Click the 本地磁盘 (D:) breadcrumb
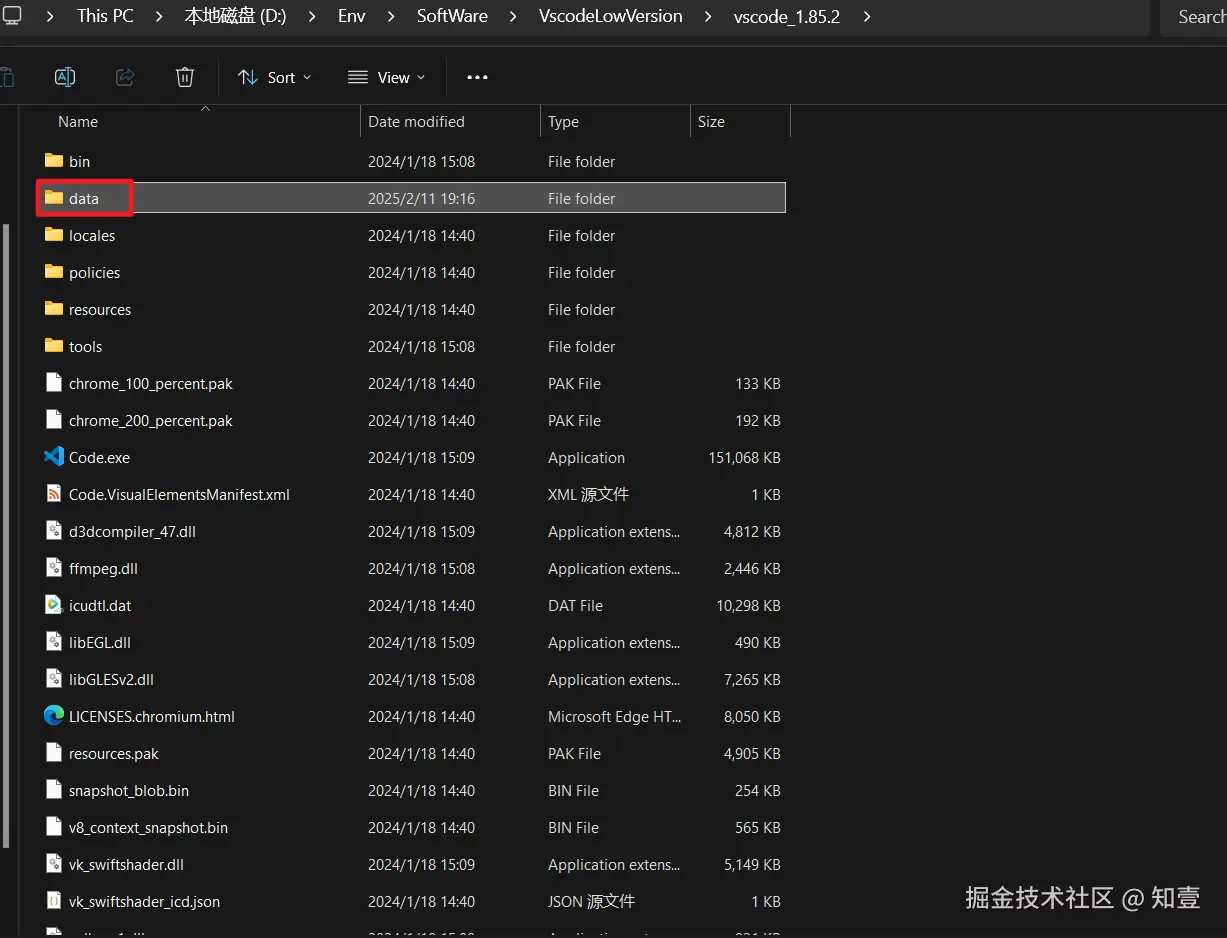Screen dimensions: 1227x938 click(x=235, y=16)
